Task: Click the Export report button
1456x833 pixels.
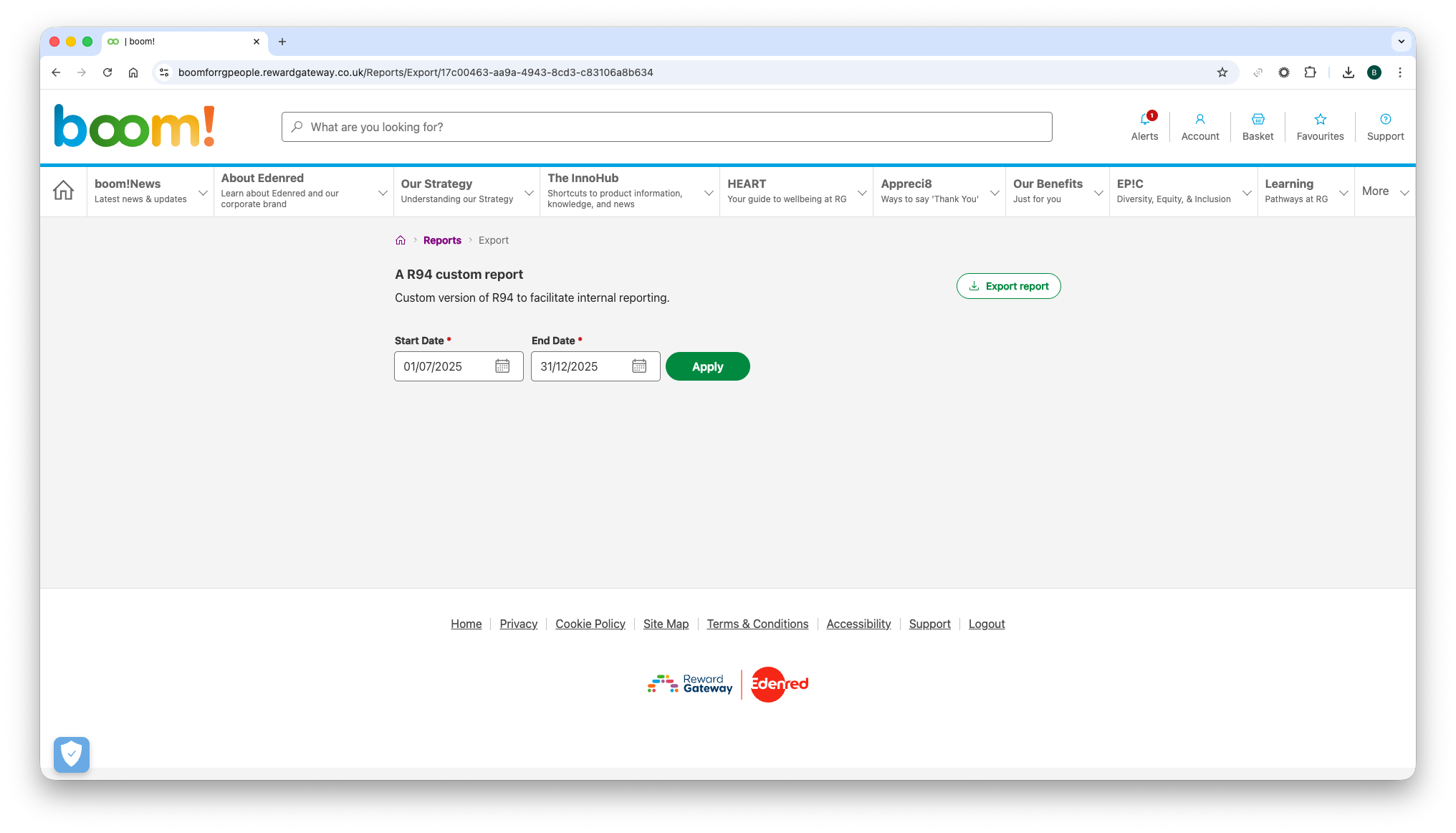Action: [x=1008, y=286]
